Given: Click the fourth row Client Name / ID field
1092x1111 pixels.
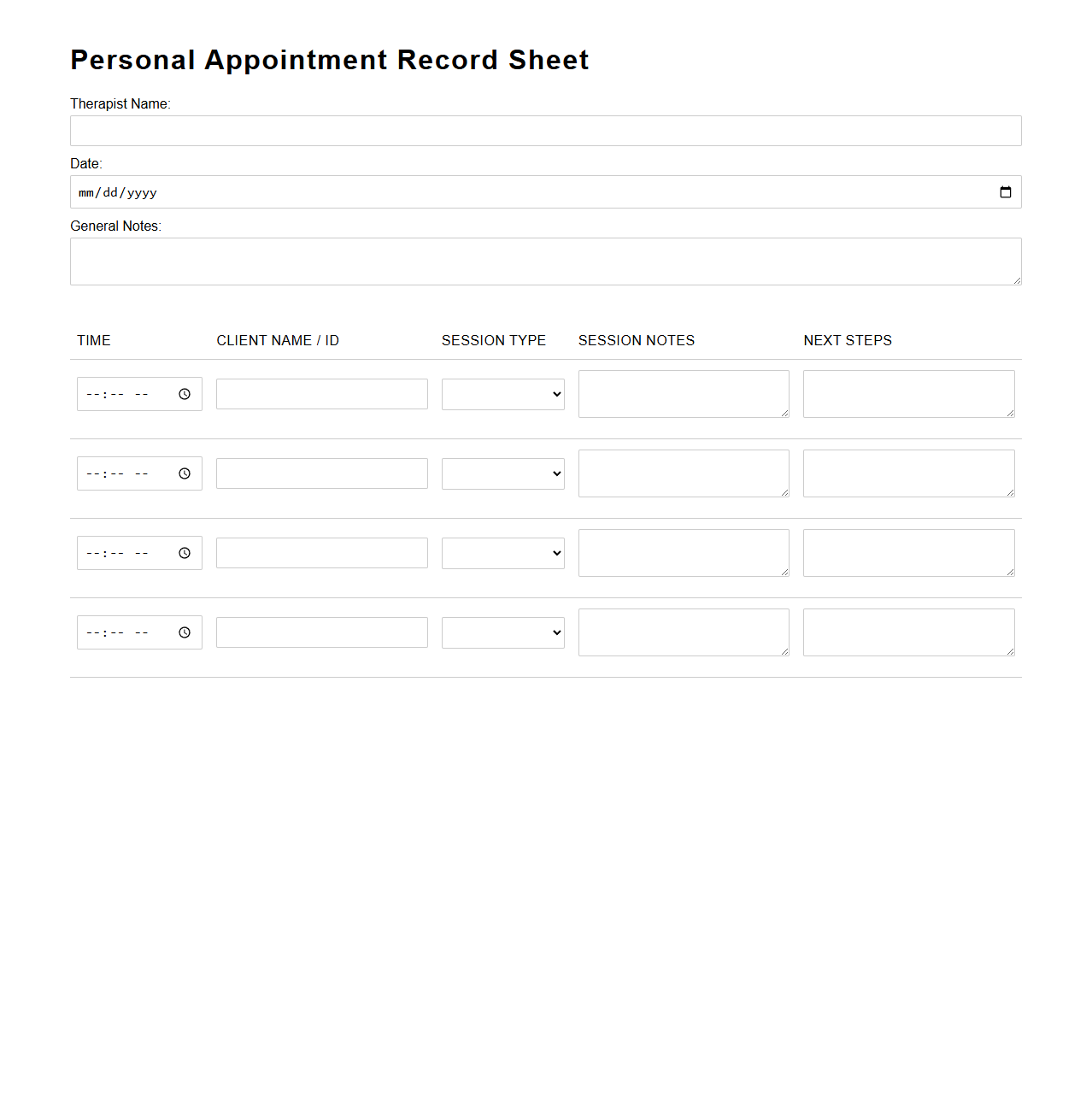Looking at the screenshot, I should (321, 632).
